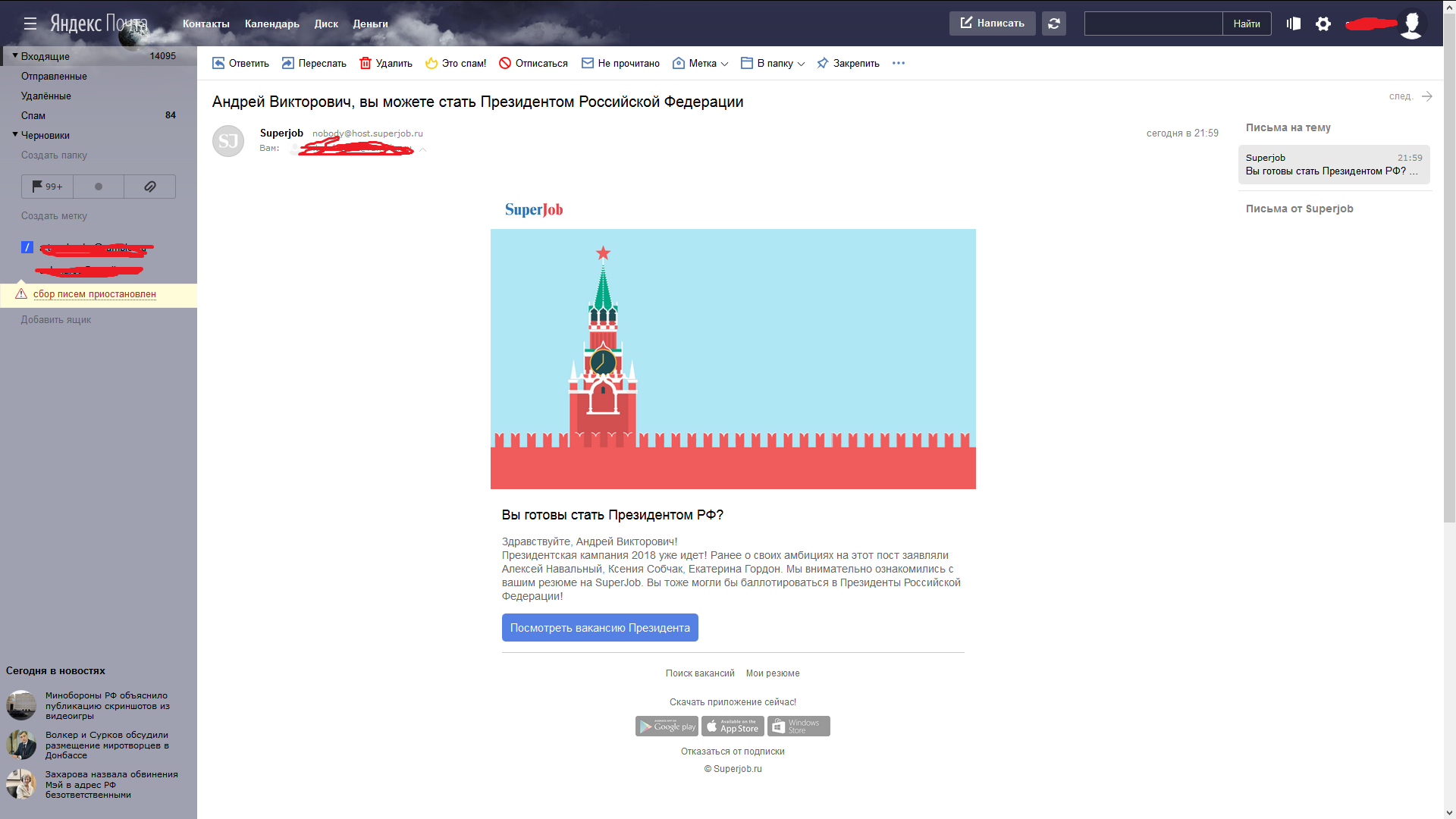Image resolution: width=1456 pixels, height=819 pixels.
Task: Click the refresh mail icon button
Action: point(1054,24)
